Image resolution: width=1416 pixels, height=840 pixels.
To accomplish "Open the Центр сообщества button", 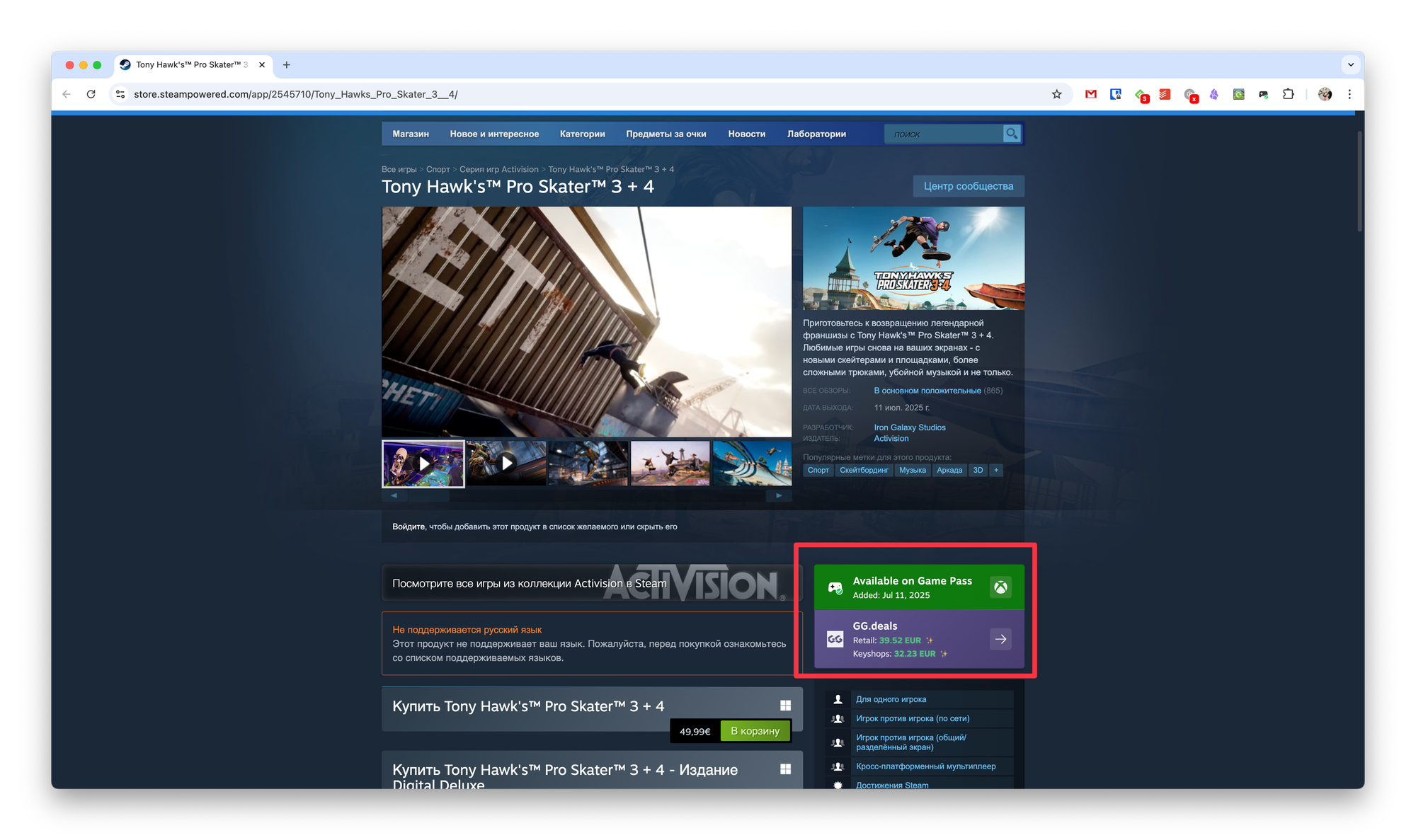I will (968, 186).
